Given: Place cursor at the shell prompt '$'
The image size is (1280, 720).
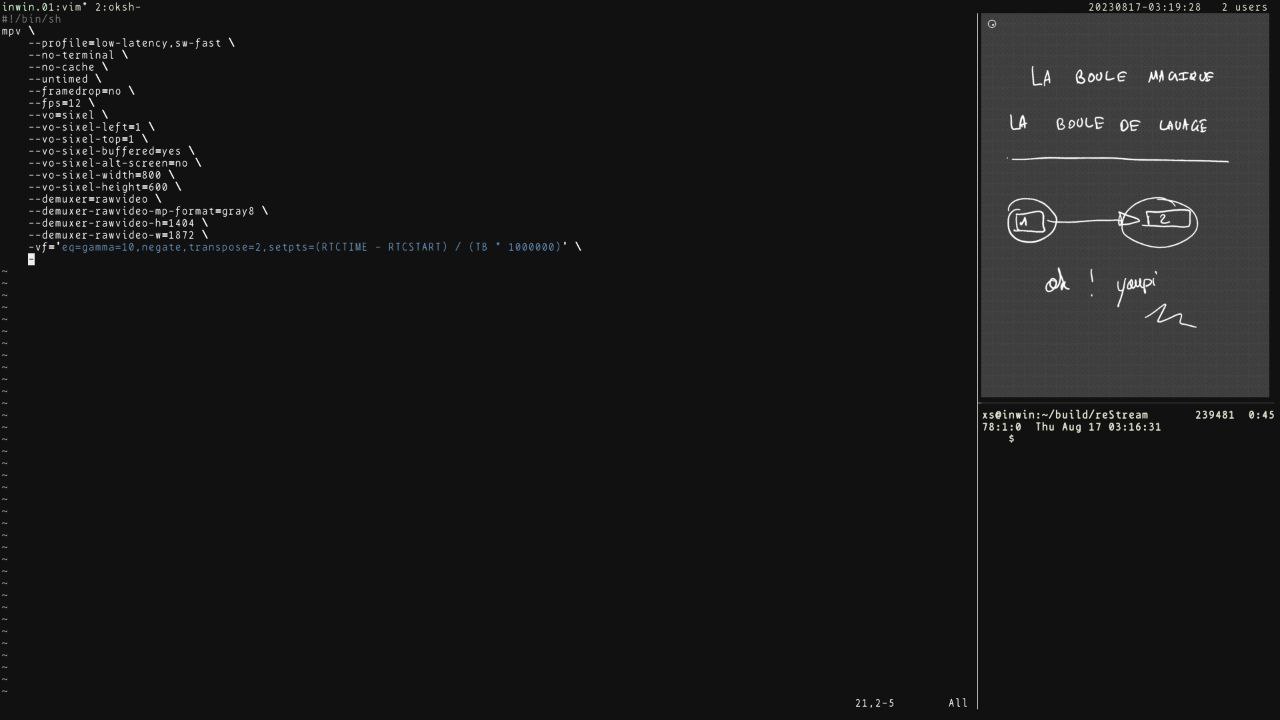Looking at the screenshot, I should click(1011, 439).
